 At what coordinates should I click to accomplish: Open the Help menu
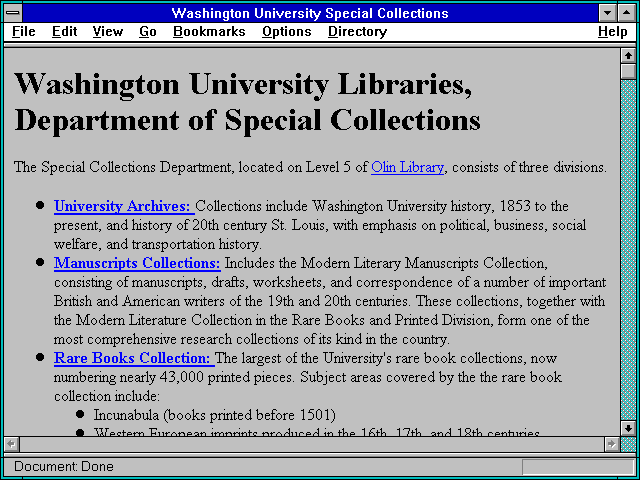[x=613, y=32]
